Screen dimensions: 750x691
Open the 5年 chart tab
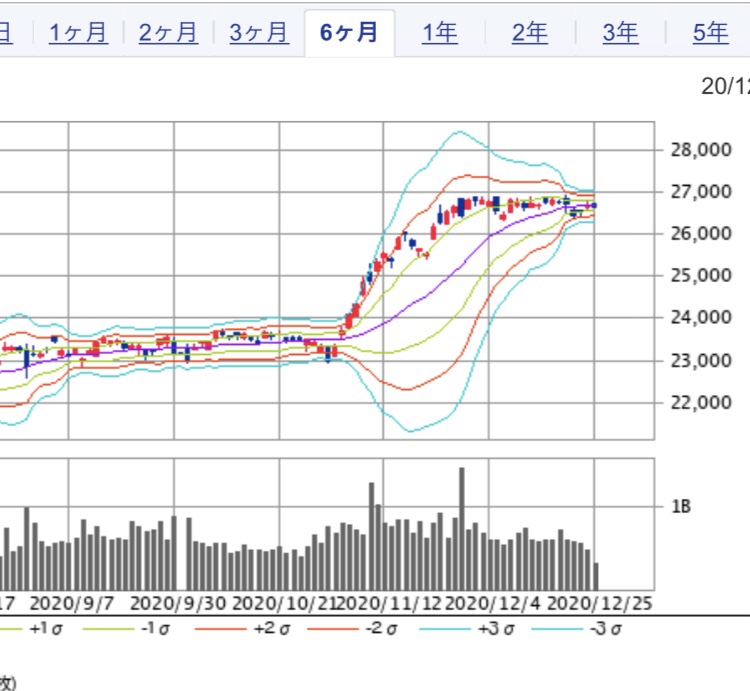tap(710, 33)
